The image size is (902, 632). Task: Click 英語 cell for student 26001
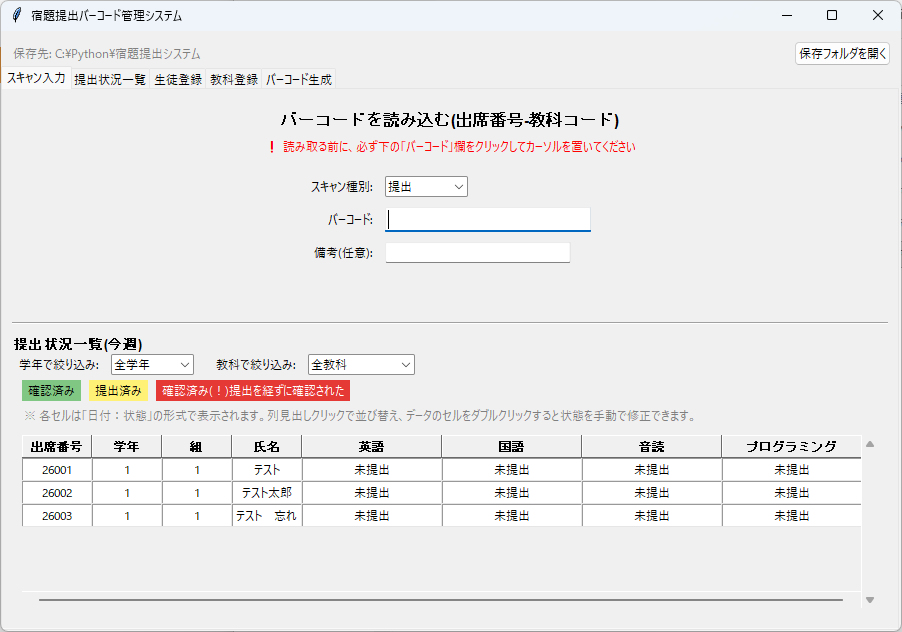click(372, 470)
